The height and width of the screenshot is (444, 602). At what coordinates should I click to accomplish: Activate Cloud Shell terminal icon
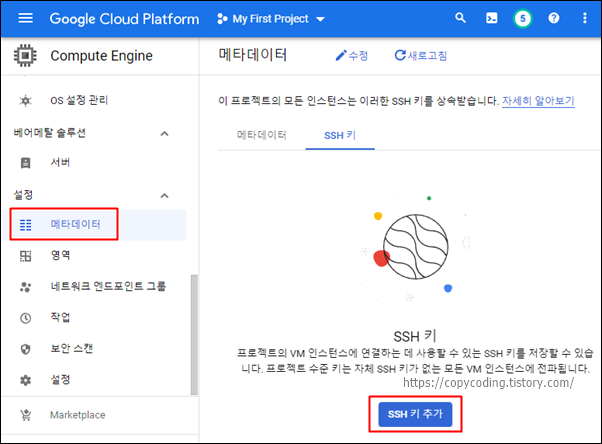[x=491, y=18]
